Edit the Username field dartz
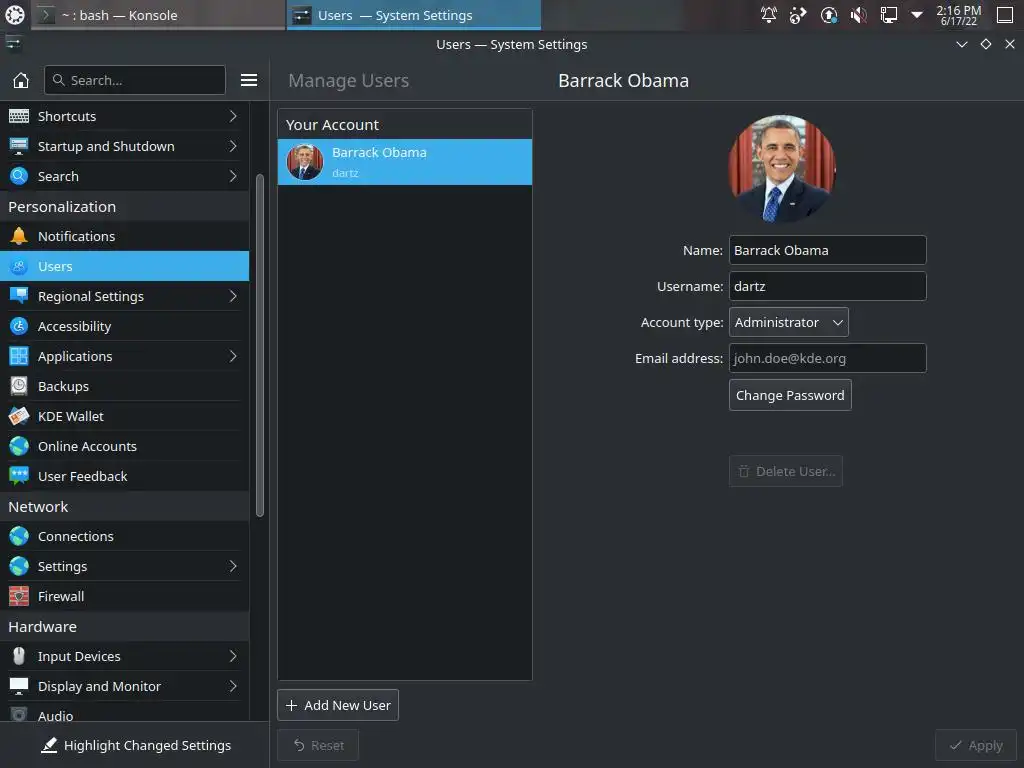 tap(827, 287)
